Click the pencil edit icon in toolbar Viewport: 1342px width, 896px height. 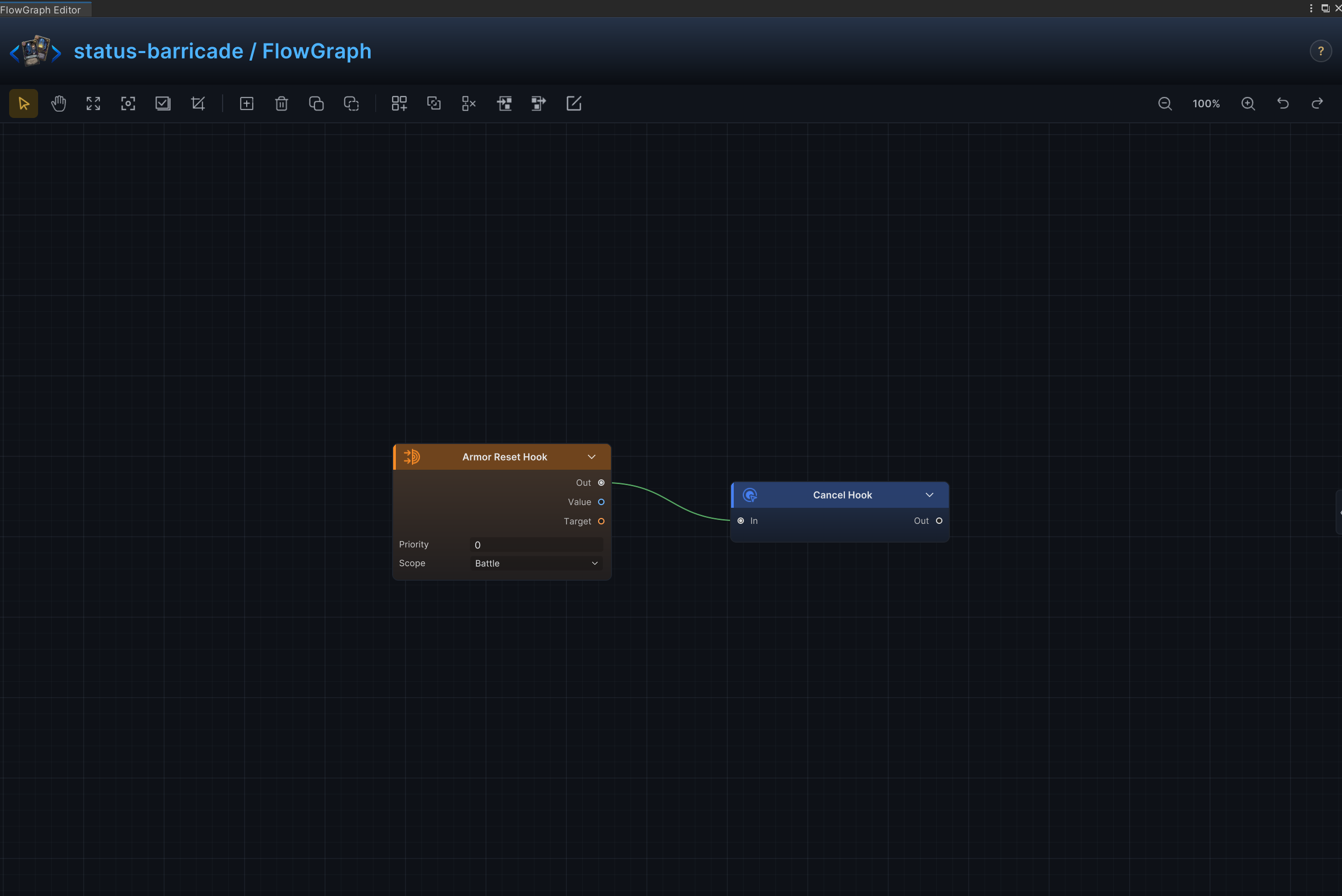(574, 103)
